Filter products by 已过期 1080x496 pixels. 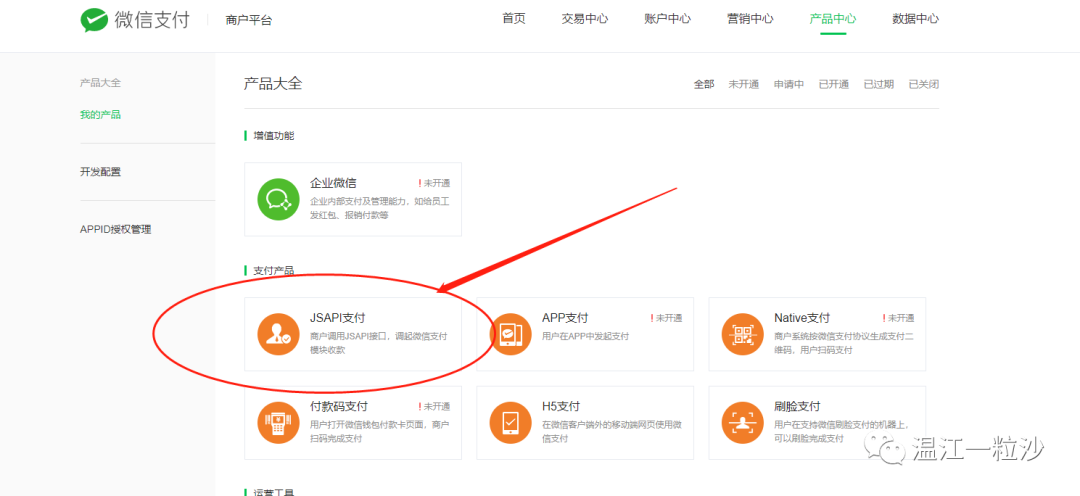click(879, 84)
